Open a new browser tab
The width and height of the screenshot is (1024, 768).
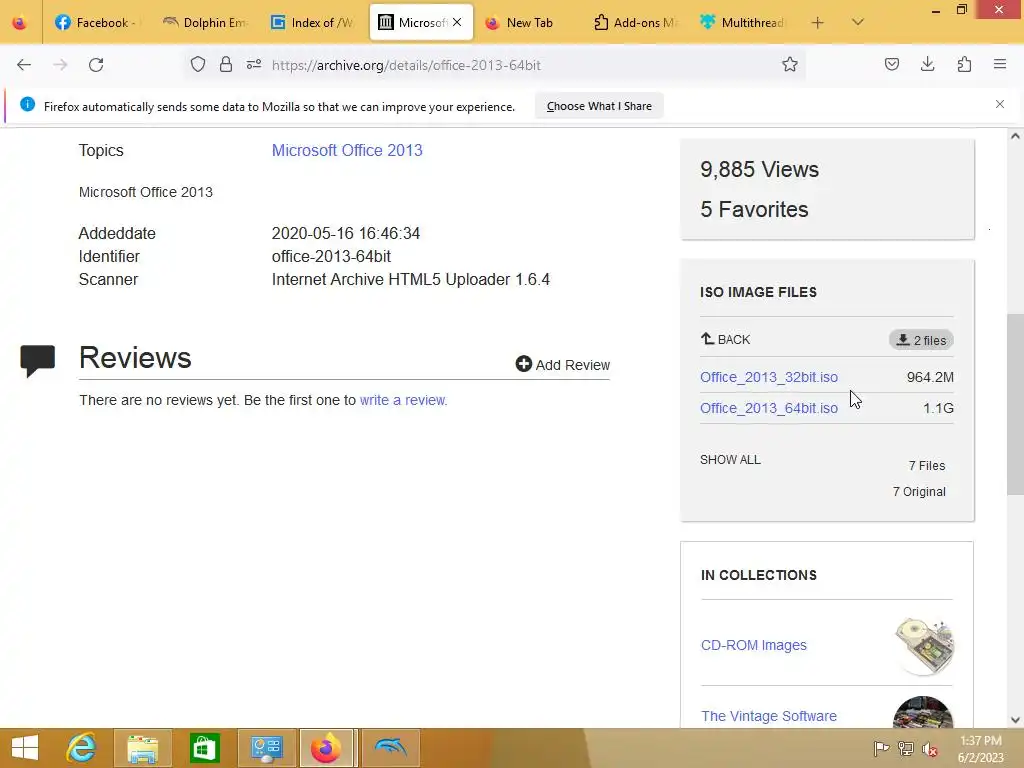[817, 23]
